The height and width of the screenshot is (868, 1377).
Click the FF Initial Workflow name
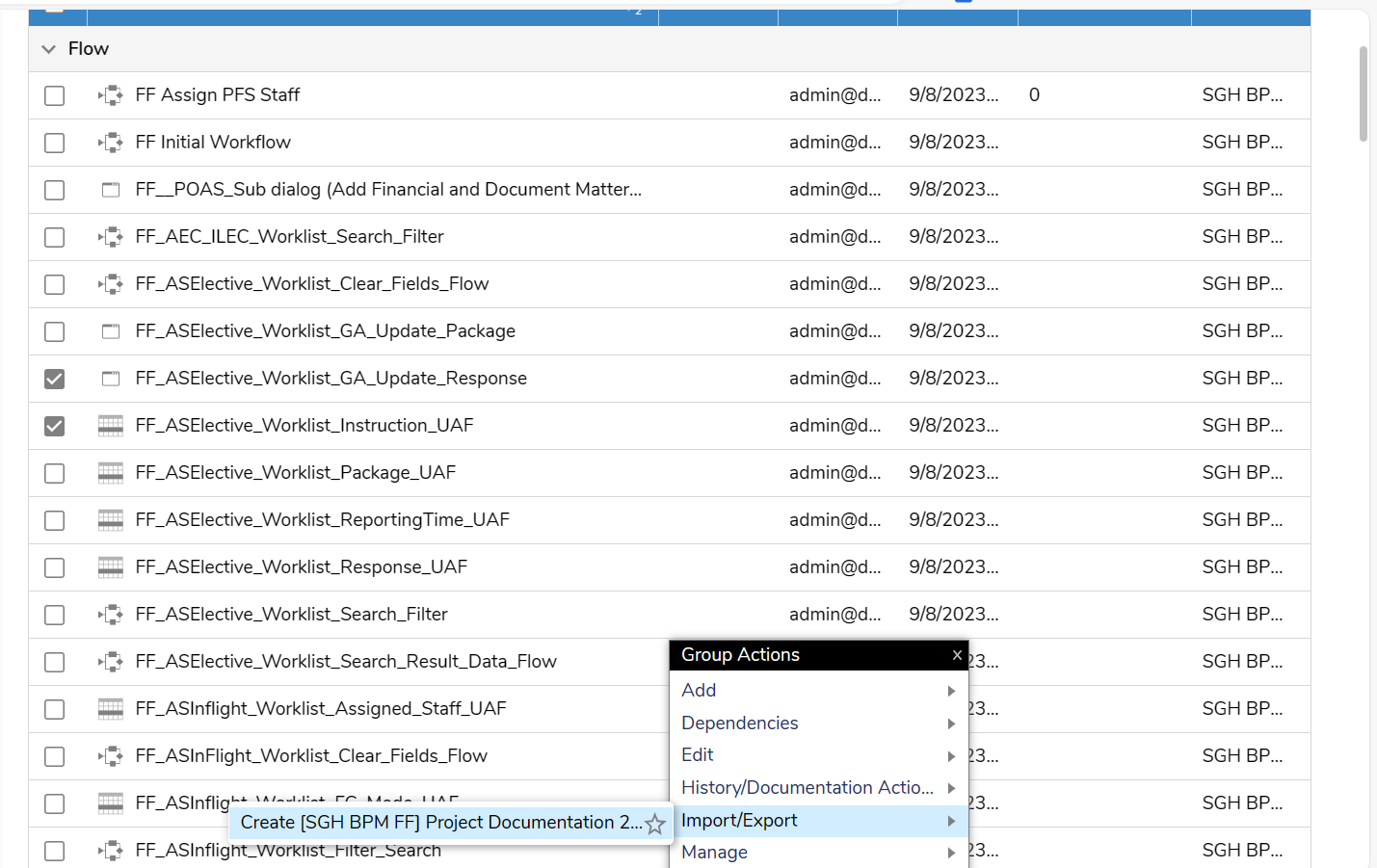pos(213,143)
